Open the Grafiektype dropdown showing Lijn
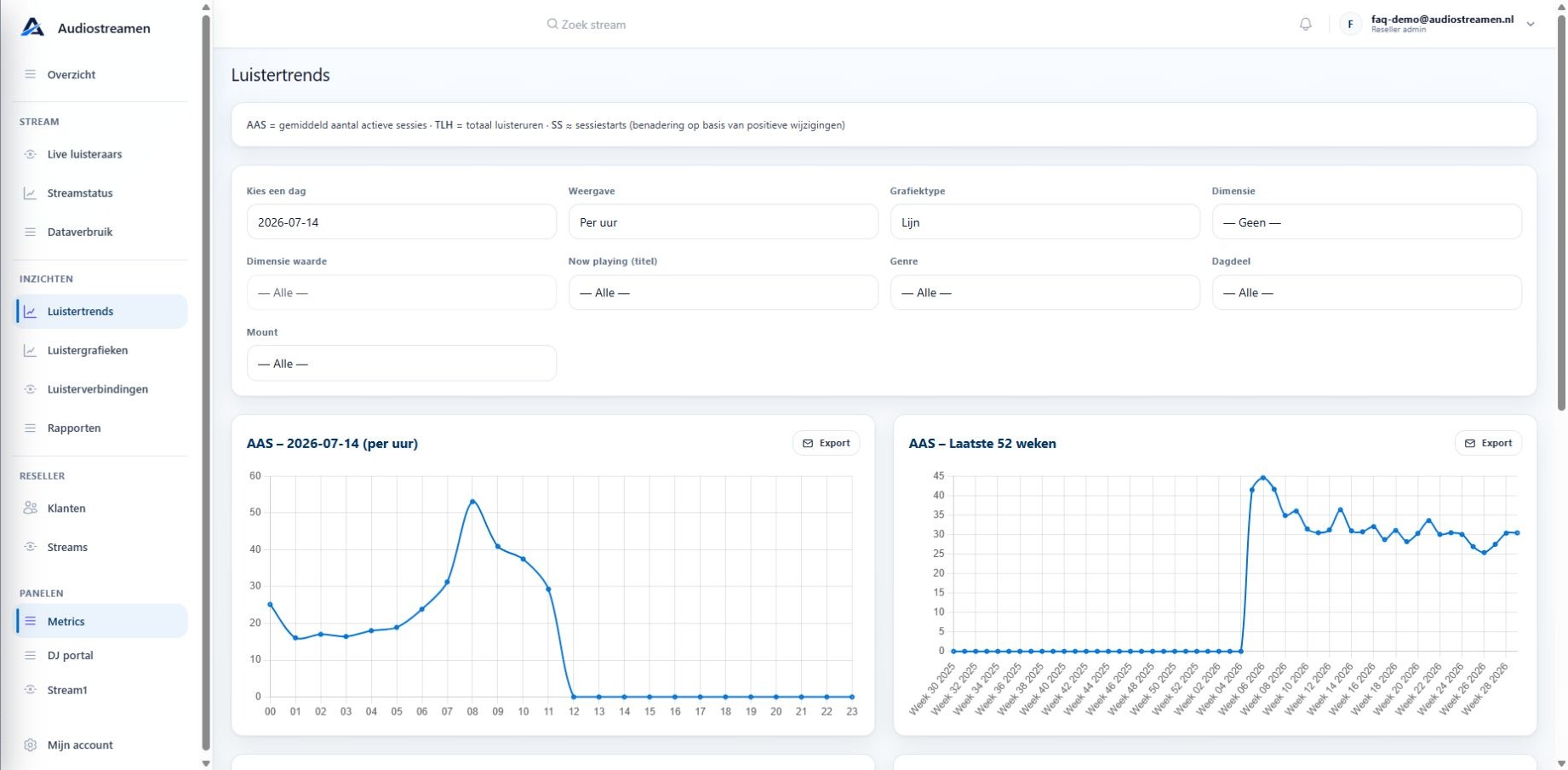 (x=1044, y=221)
